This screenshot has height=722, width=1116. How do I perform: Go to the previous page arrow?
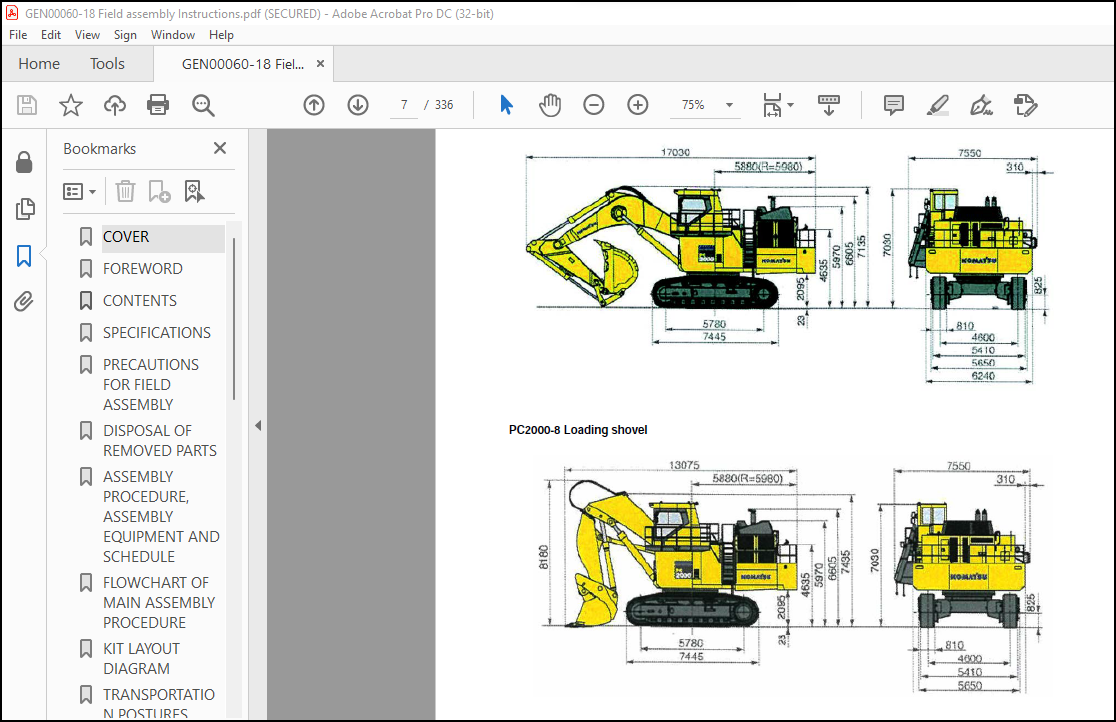314,105
